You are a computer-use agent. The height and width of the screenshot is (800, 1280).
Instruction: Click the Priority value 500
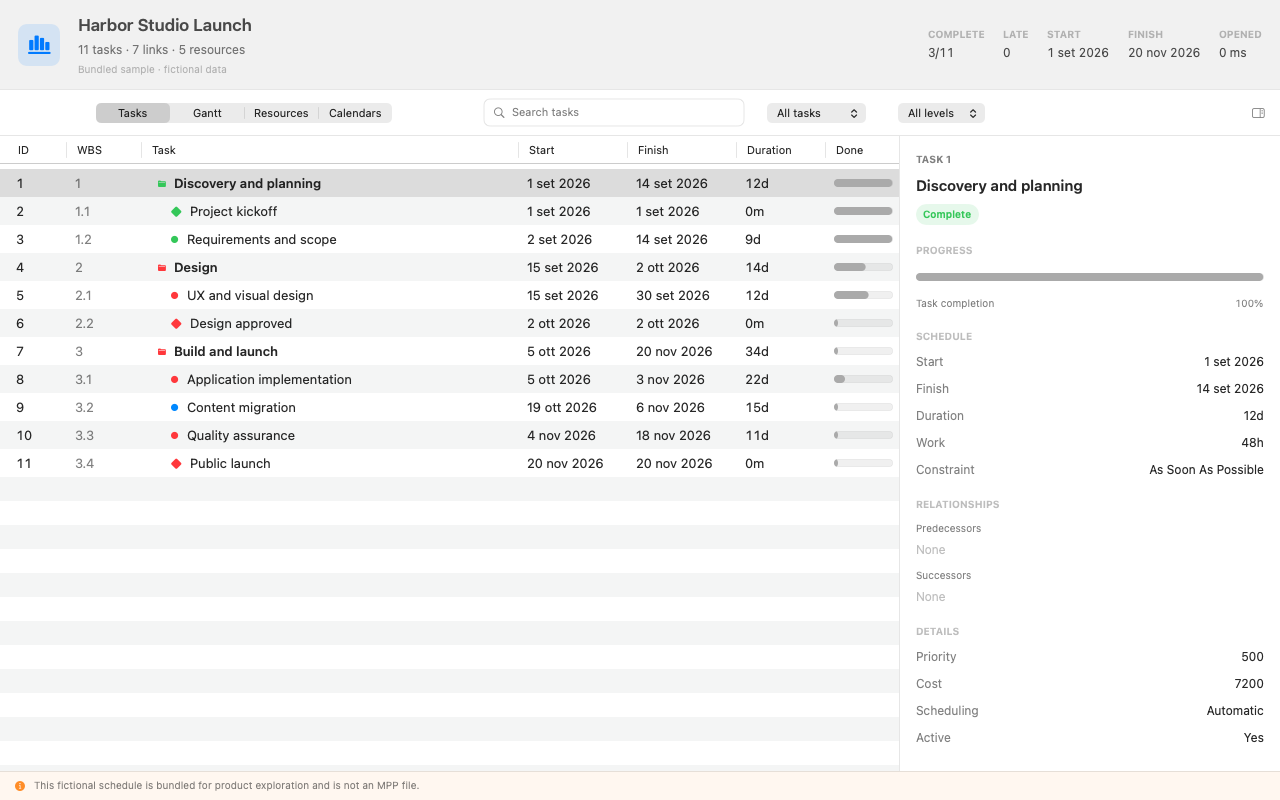tap(1253, 657)
